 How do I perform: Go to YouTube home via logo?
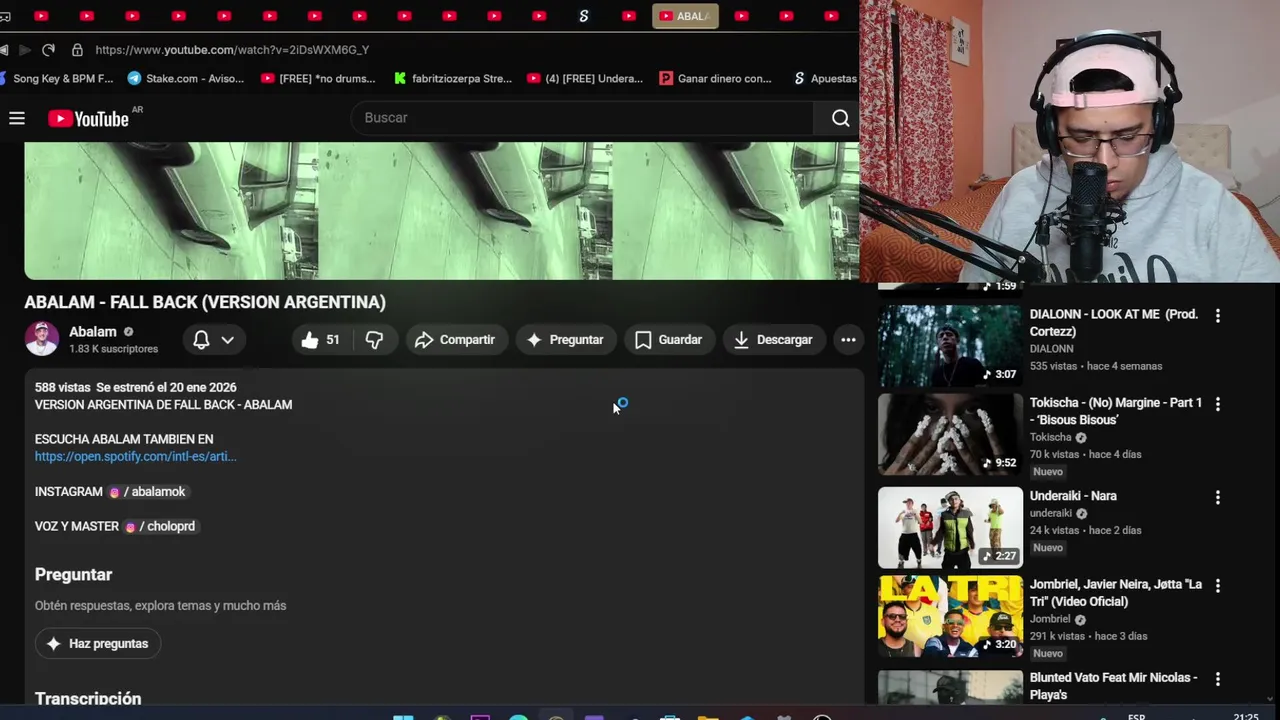[89, 118]
